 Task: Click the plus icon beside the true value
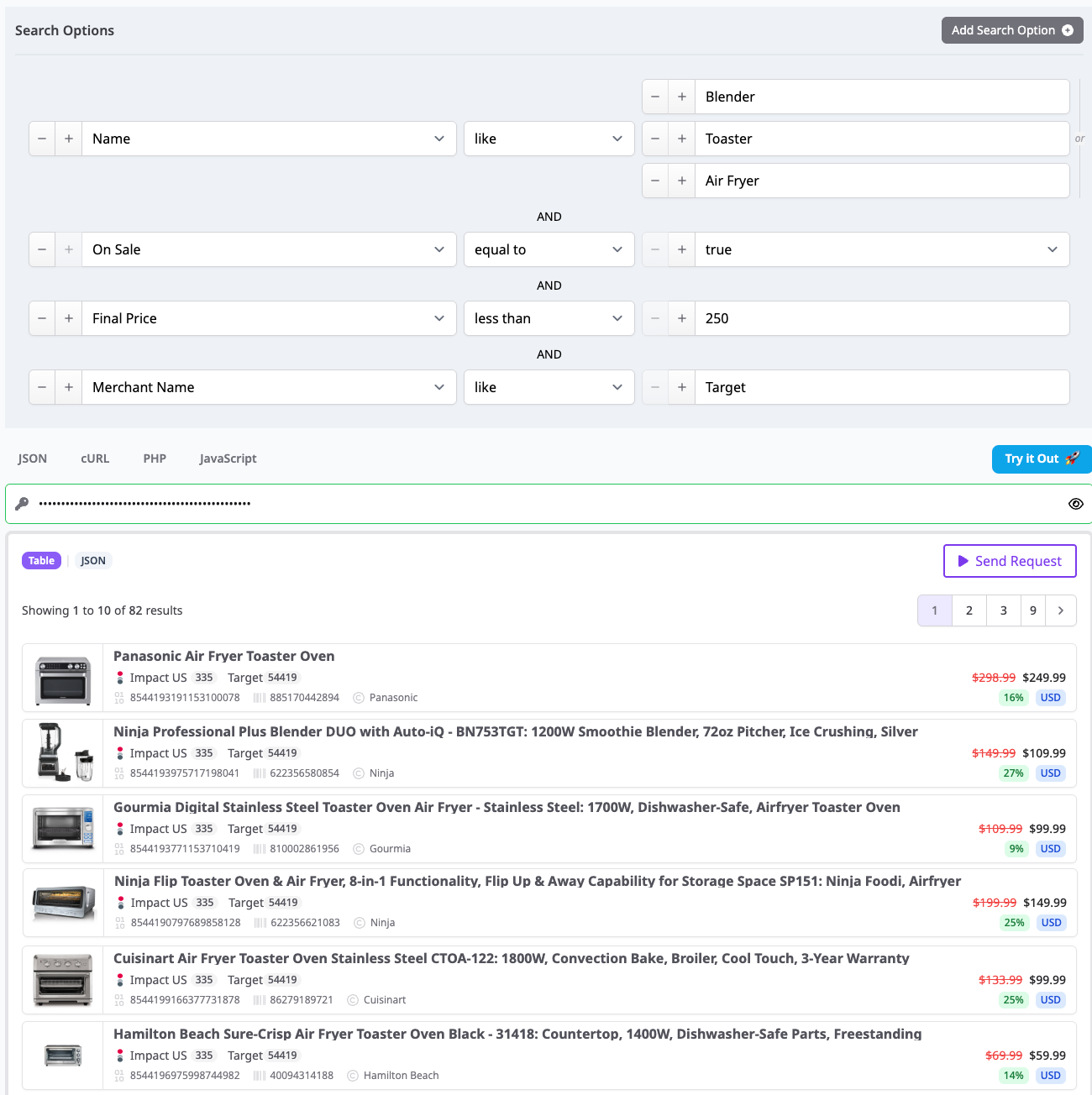click(682, 249)
